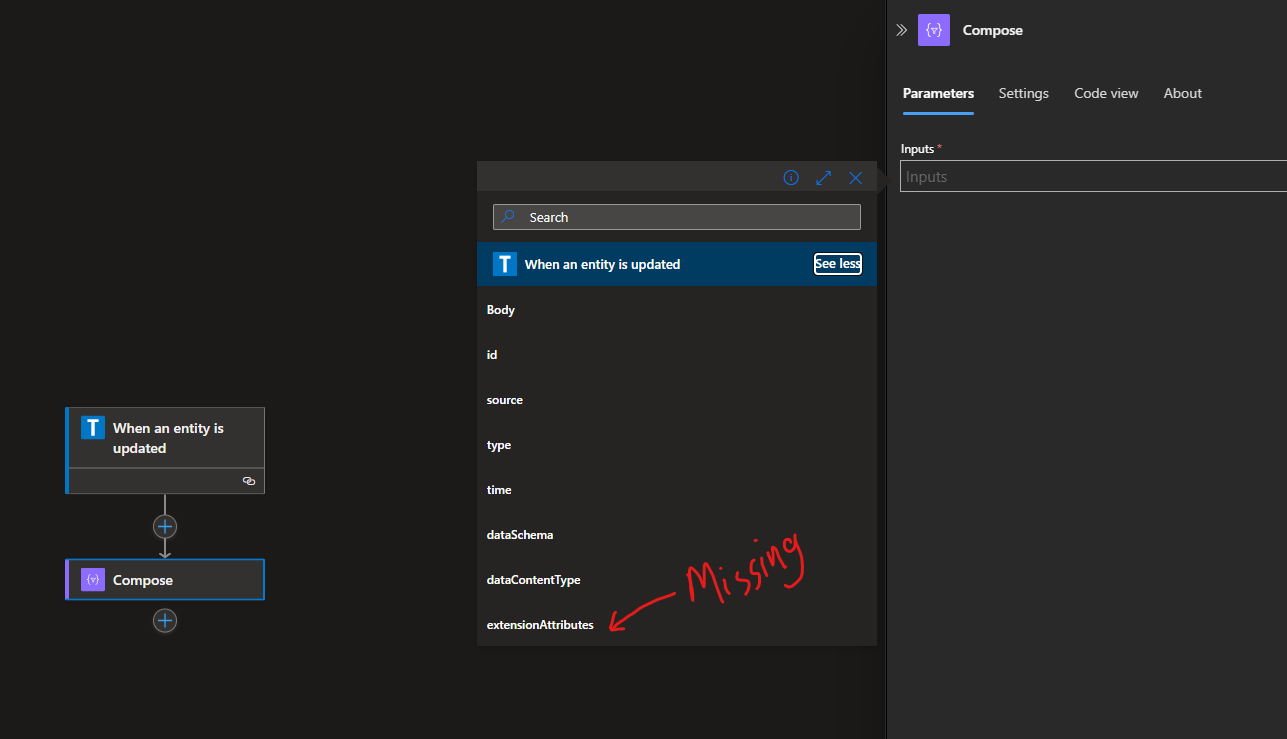The height and width of the screenshot is (739, 1287).
Task: Switch to the Settings tab
Action: click(x=1023, y=93)
